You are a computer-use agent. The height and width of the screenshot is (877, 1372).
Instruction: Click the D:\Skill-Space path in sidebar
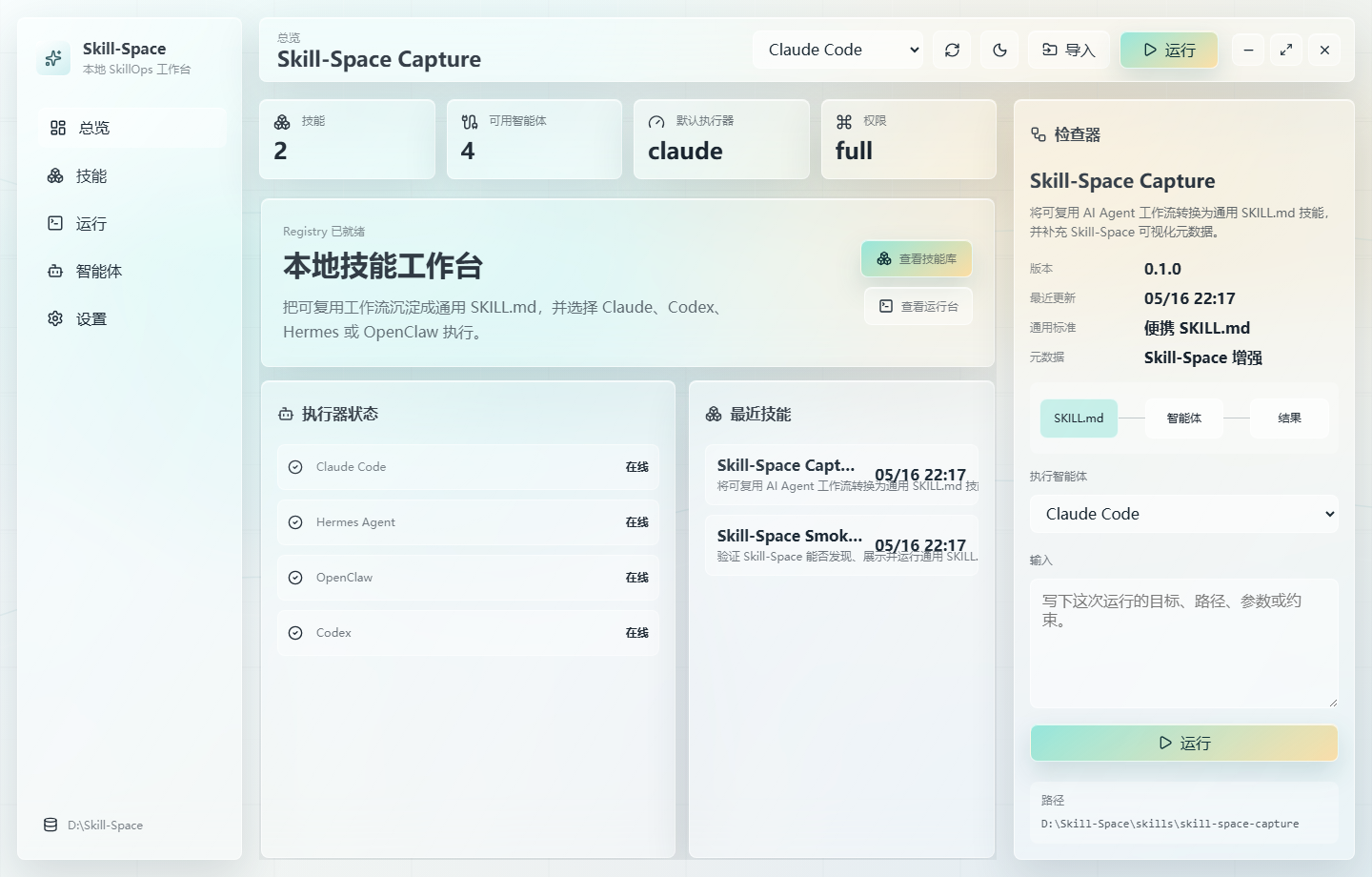pyautogui.click(x=105, y=825)
